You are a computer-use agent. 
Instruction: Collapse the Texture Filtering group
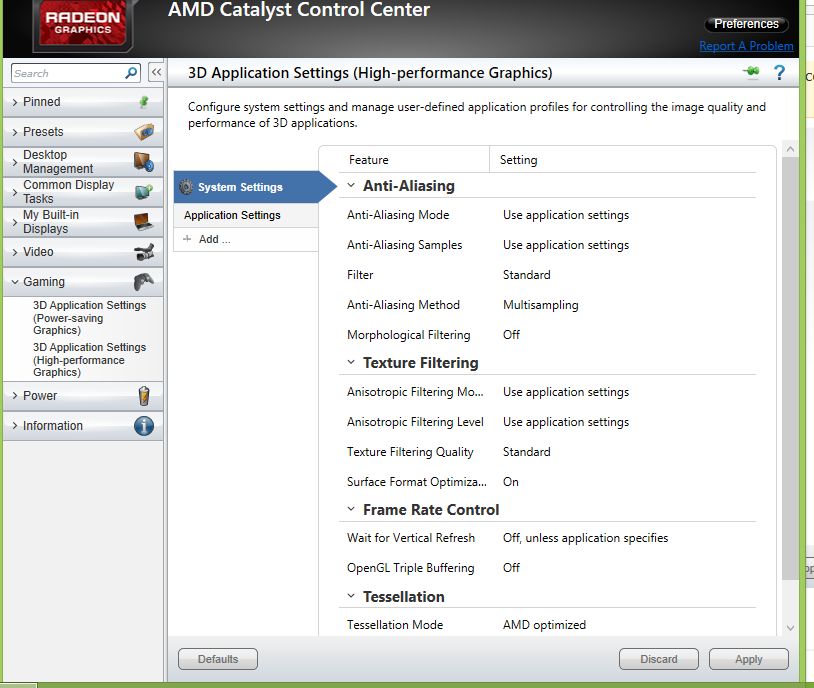[351, 362]
